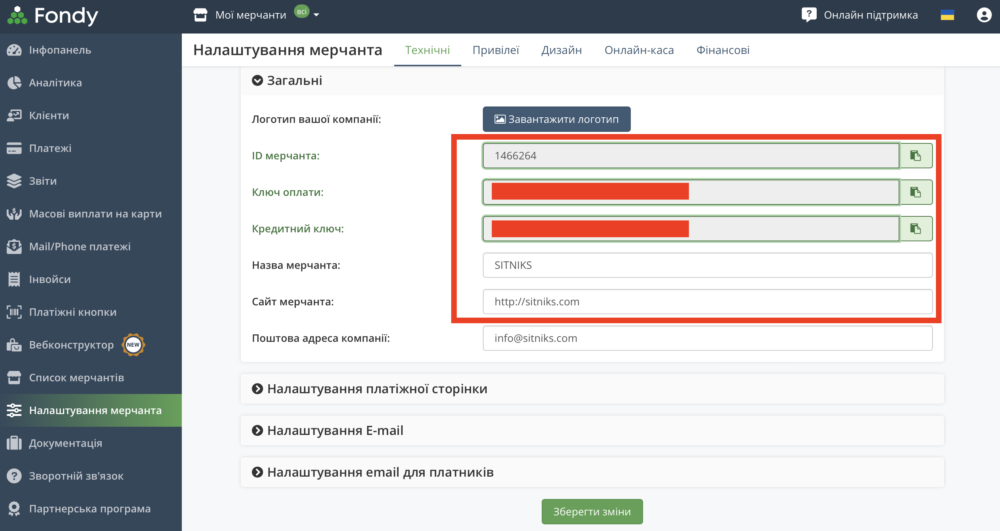This screenshot has width=1000, height=531.
Task: Open the user account avatar icon
Action: 984,15
